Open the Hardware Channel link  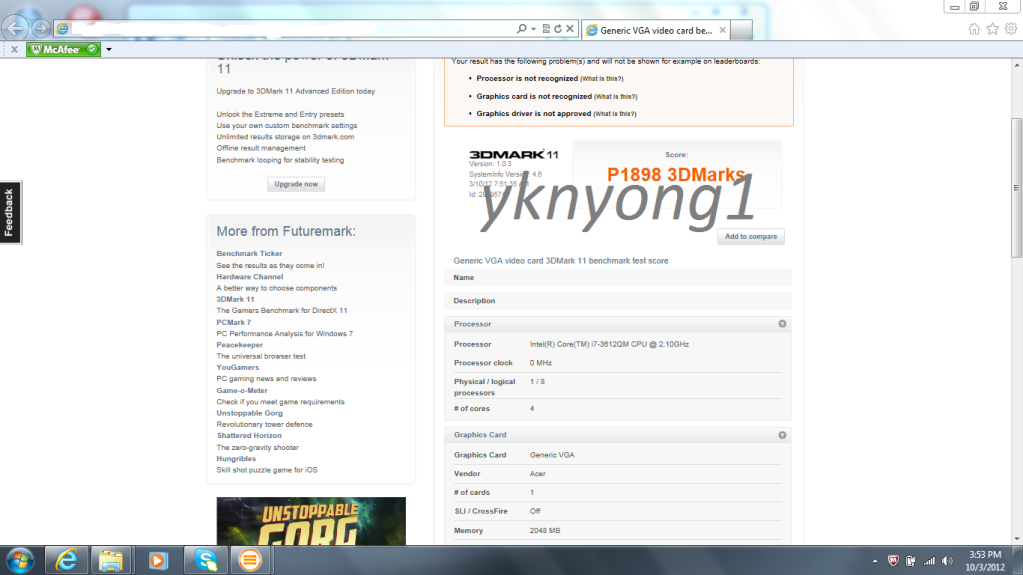tap(250, 277)
